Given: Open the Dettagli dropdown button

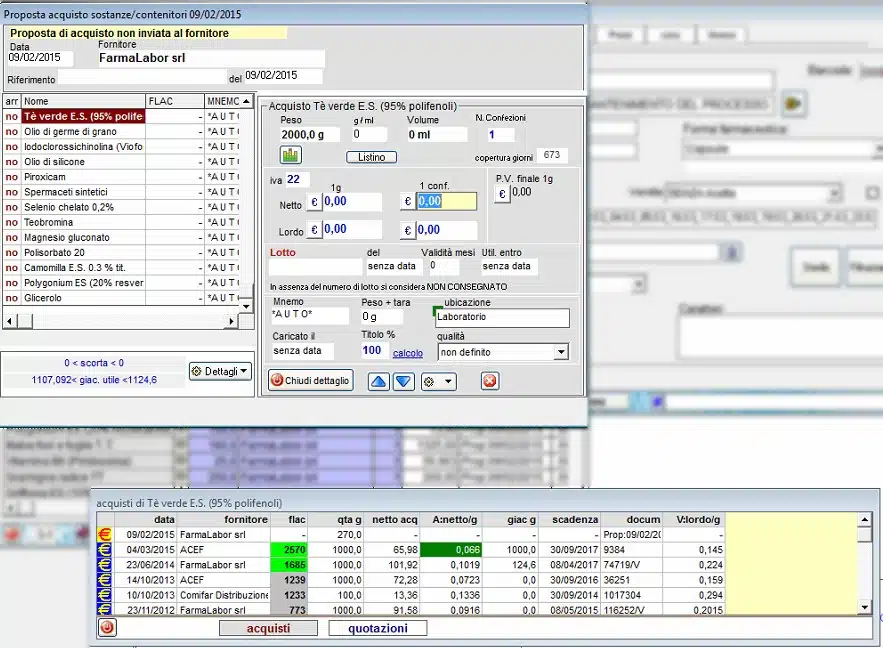Looking at the screenshot, I should (220, 372).
